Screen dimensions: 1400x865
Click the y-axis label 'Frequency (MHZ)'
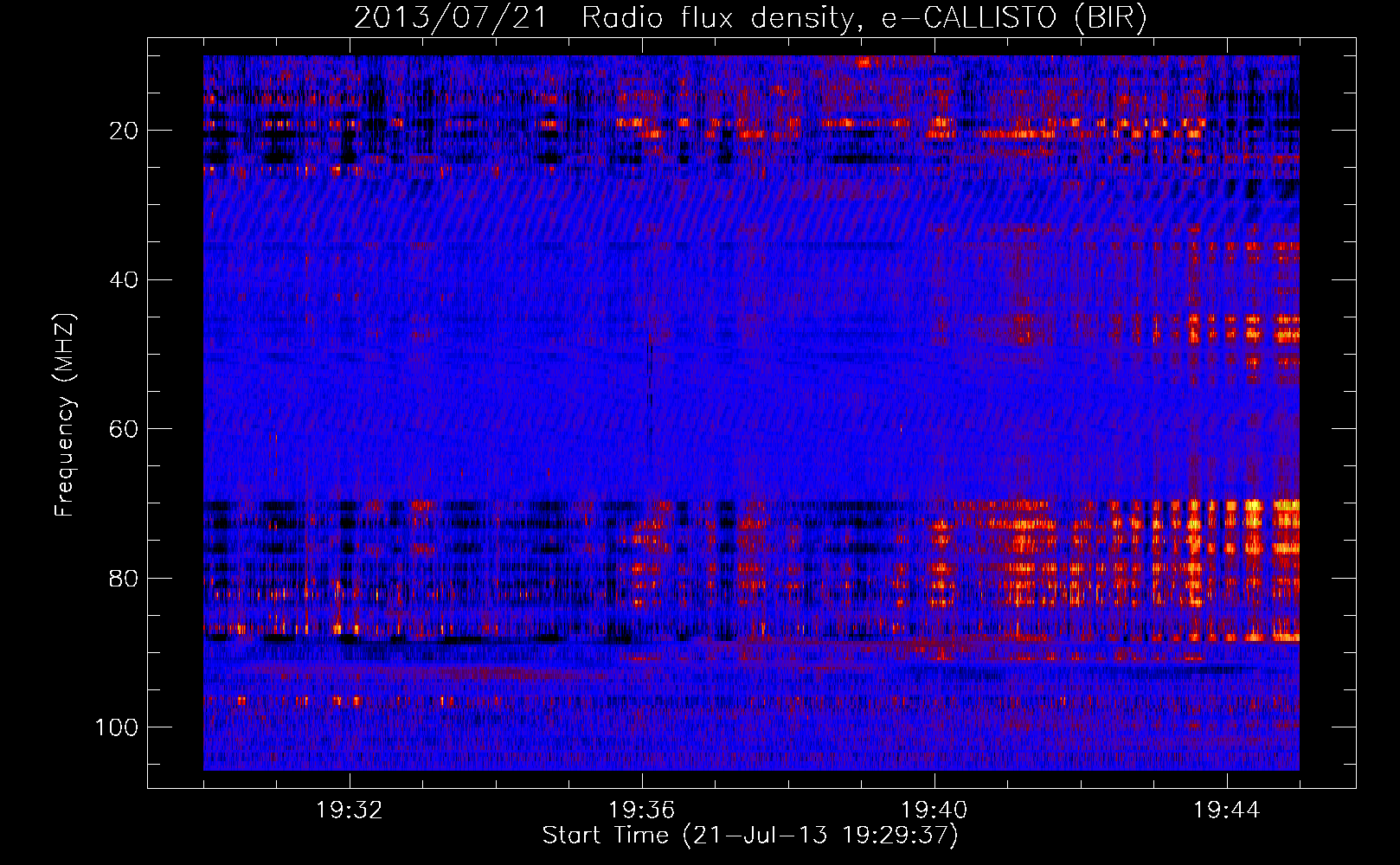(x=66, y=415)
